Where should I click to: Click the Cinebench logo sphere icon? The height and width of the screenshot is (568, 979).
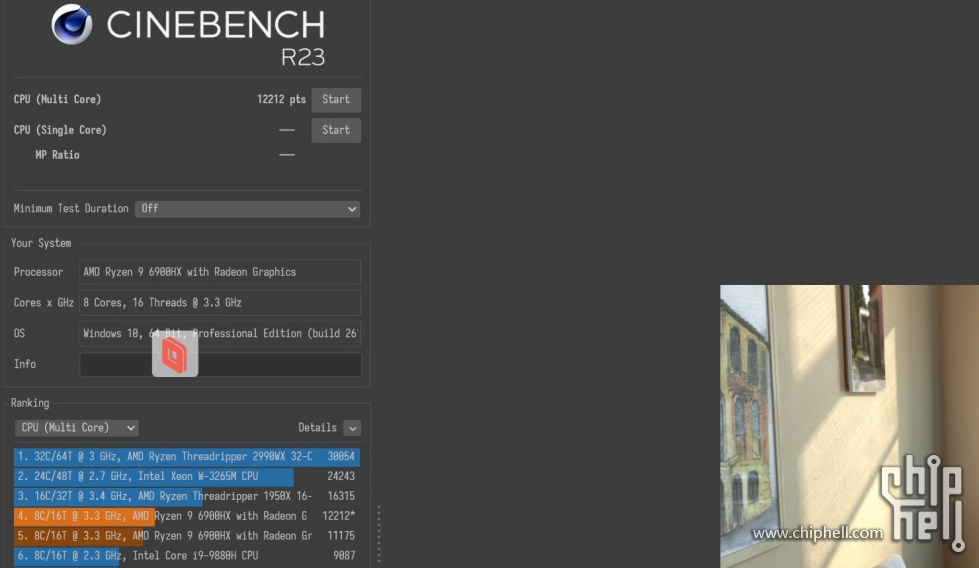coord(72,24)
